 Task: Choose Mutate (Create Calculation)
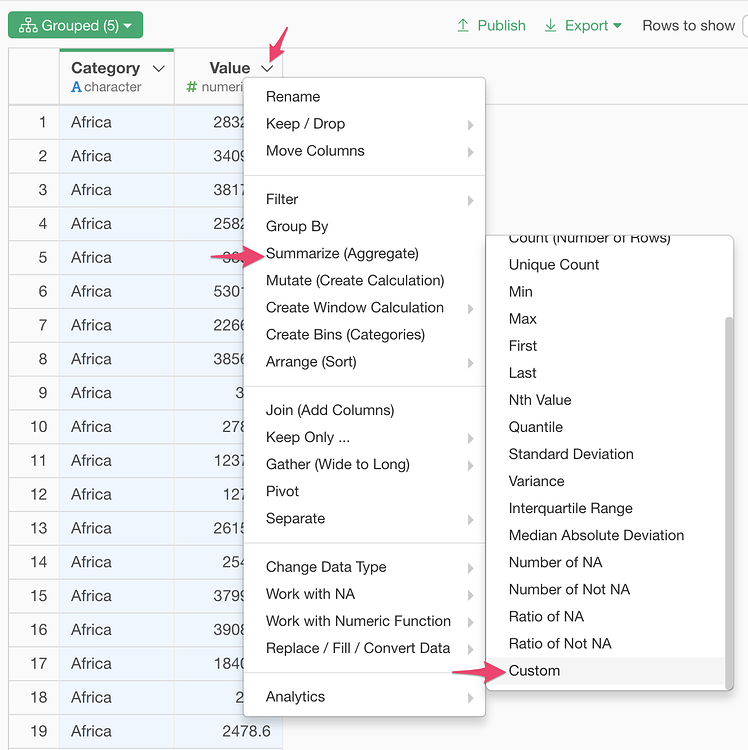point(364,281)
